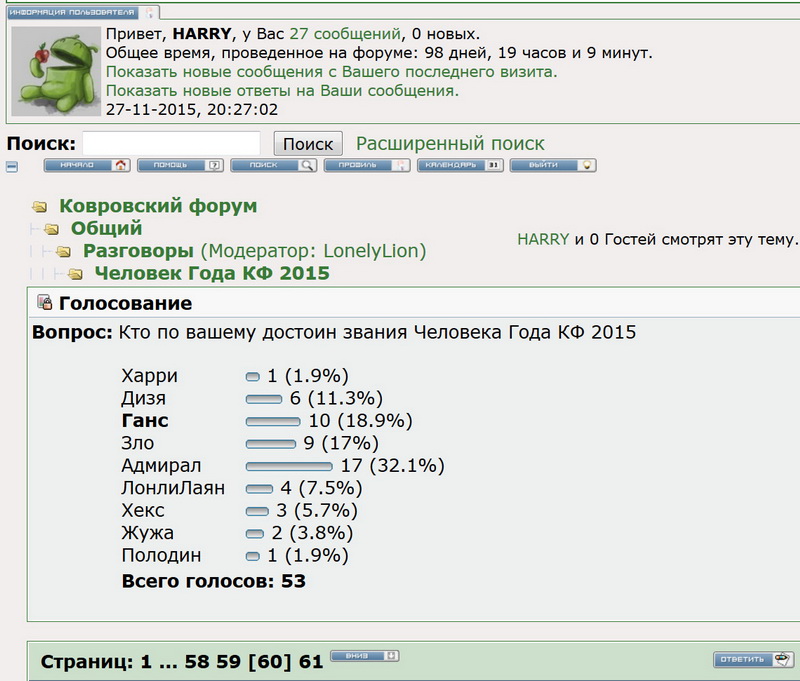Open the ПОИСК search menu button
The image size is (800, 681).
[x=273, y=165]
